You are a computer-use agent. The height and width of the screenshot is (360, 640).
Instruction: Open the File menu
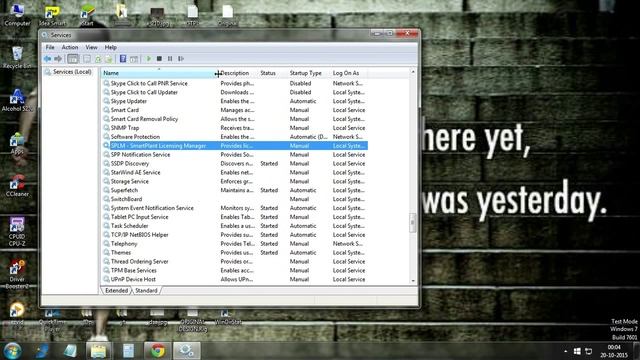point(50,47)
